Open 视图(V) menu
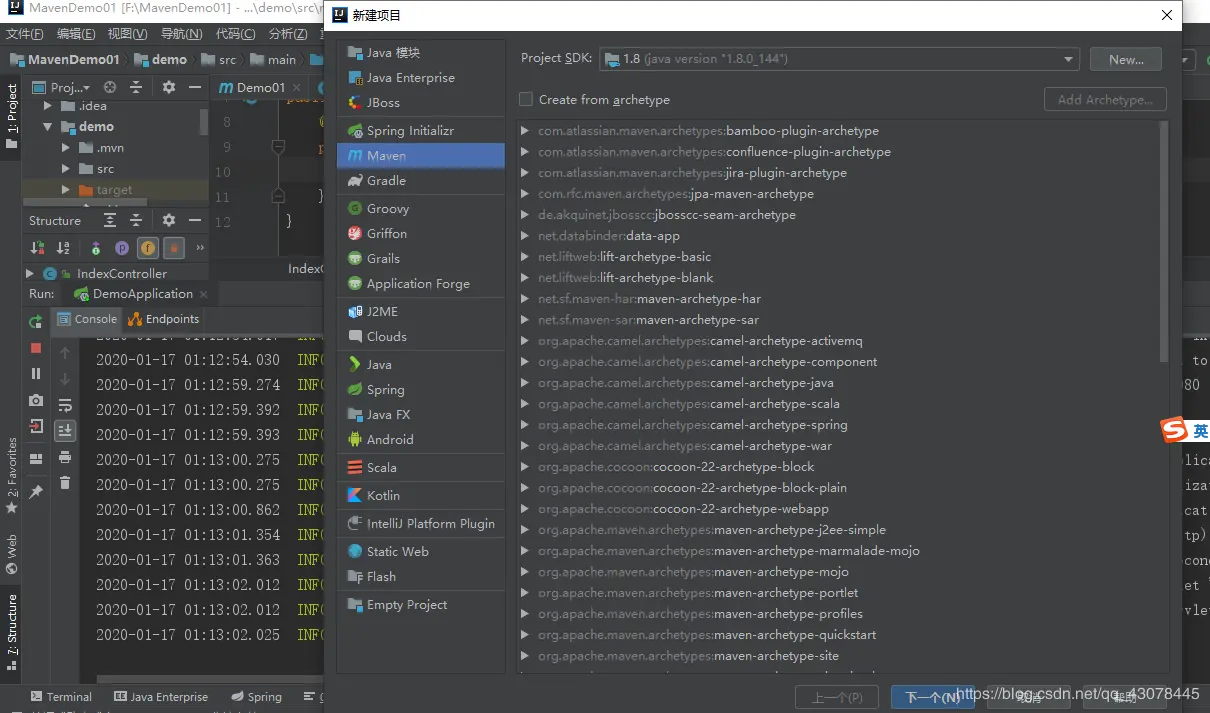The height and width of the screenshot is (713, 1210). tap(128, 34)
